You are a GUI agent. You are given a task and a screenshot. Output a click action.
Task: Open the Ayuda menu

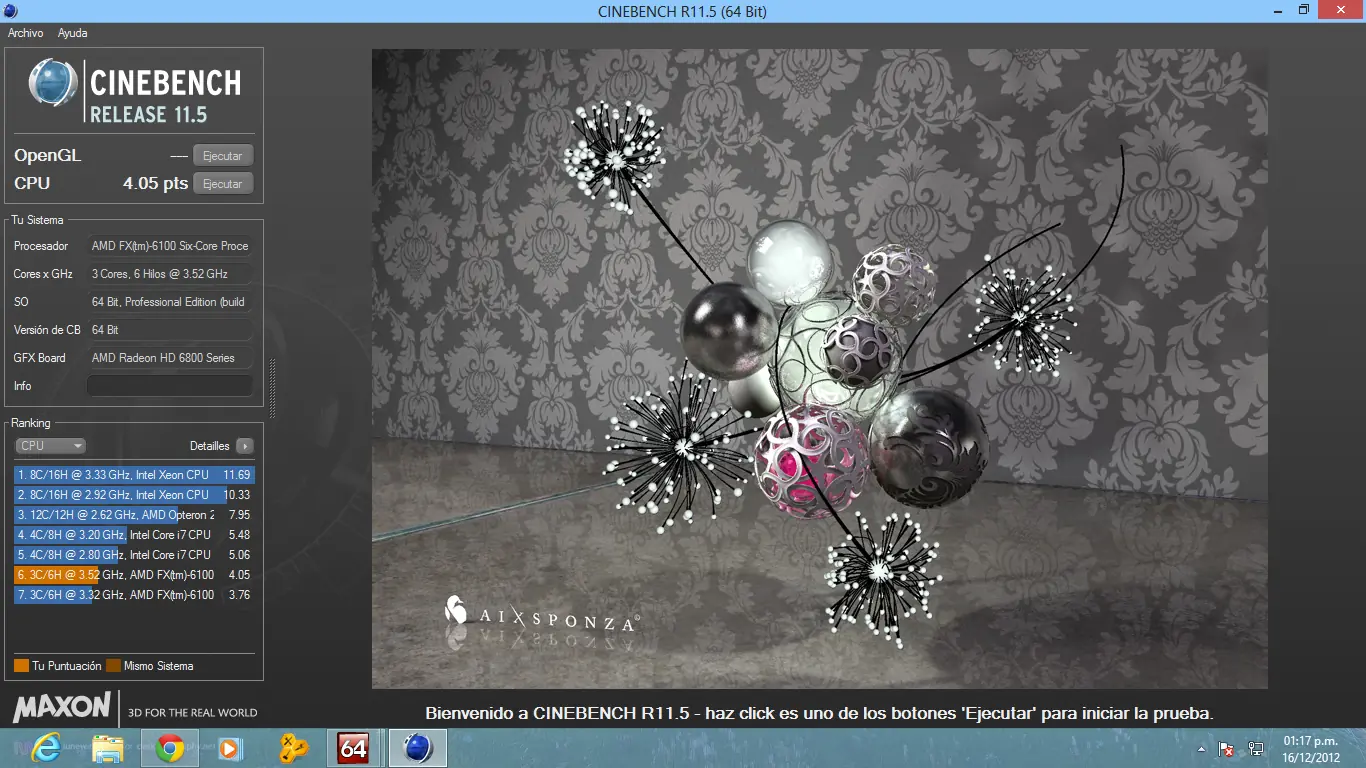pyautogui.click(x=72, y=33)
